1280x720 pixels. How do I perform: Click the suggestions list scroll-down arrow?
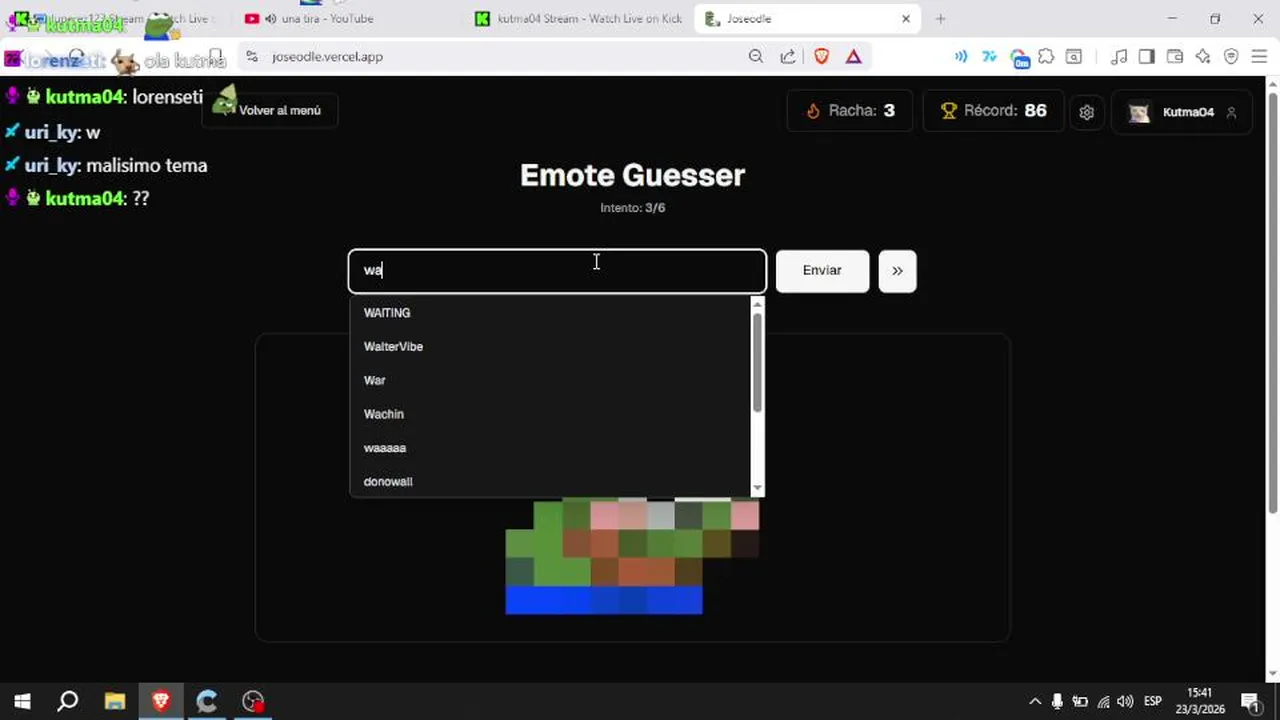coord(757,489)
